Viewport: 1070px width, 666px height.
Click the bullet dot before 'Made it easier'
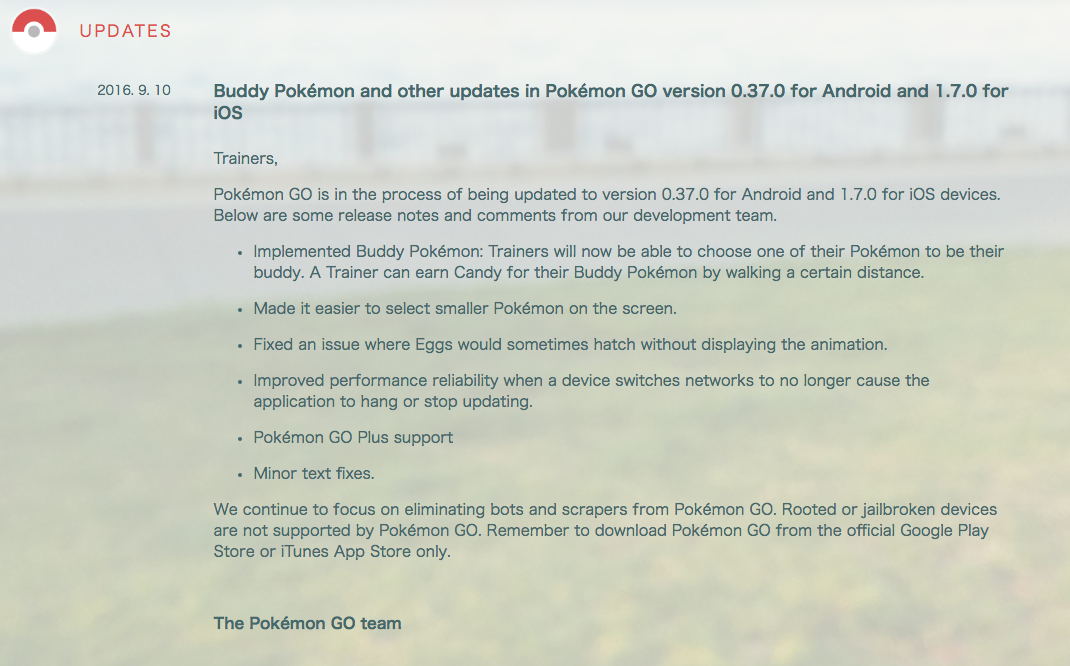[x=240, y=310]
